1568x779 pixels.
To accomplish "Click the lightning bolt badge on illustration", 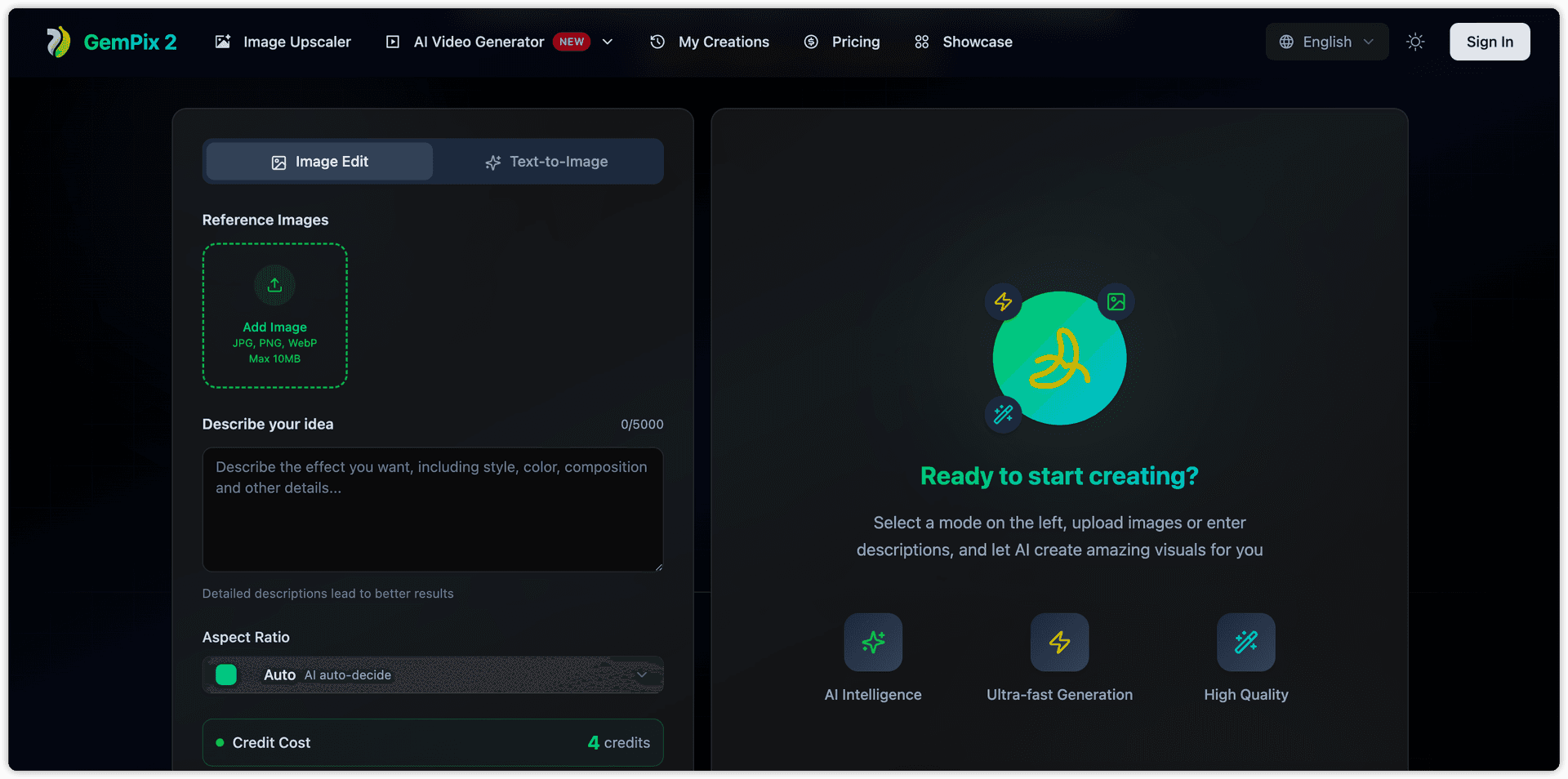I will [1003, 301].
